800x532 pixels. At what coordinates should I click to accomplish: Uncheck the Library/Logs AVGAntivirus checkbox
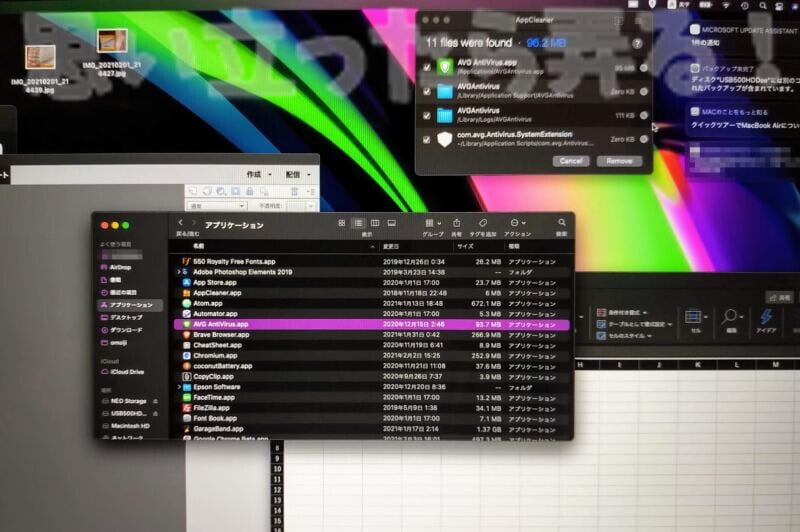[427, 116]
